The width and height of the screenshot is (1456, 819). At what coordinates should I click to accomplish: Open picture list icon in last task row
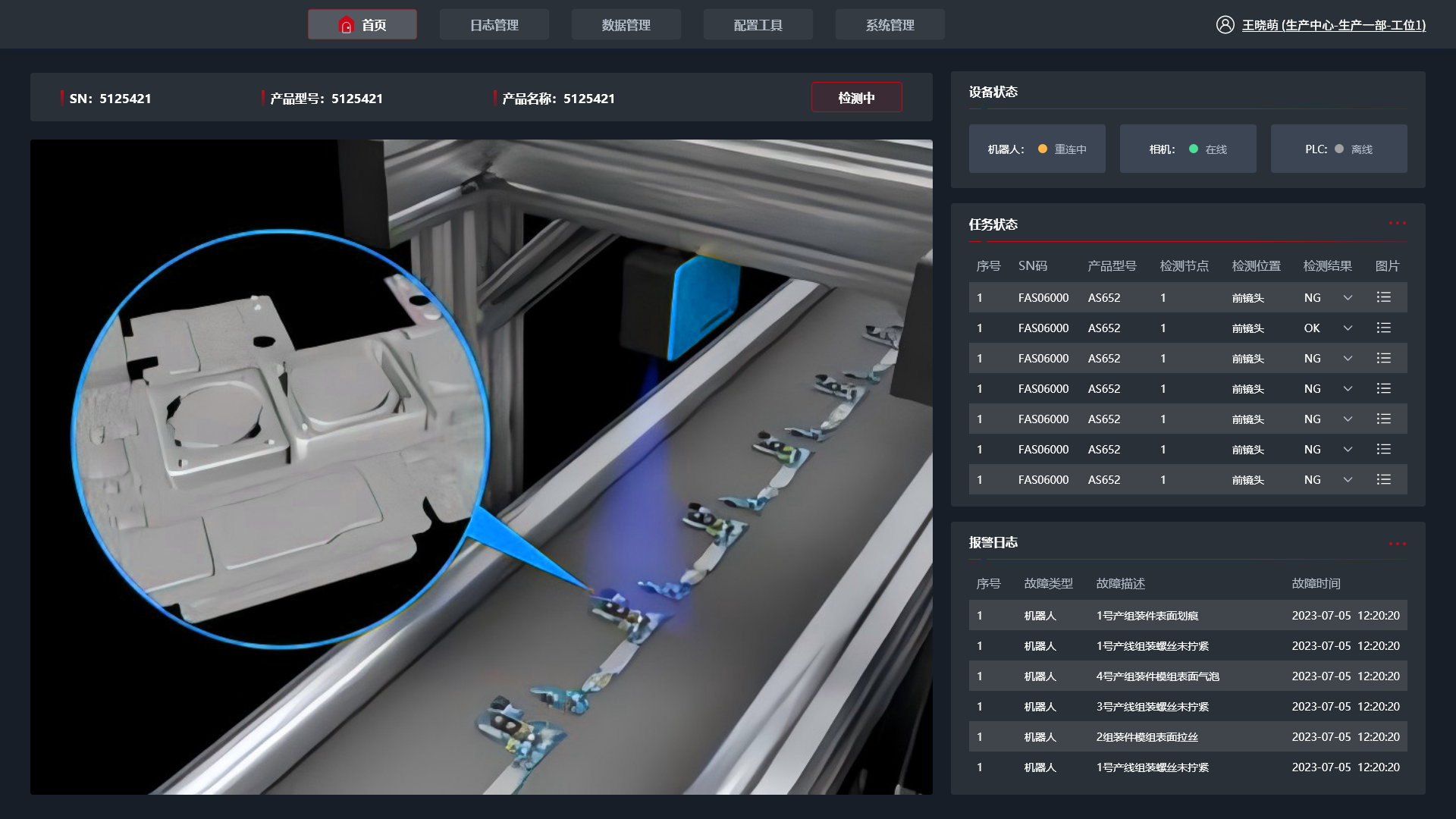click(1383, 479)
